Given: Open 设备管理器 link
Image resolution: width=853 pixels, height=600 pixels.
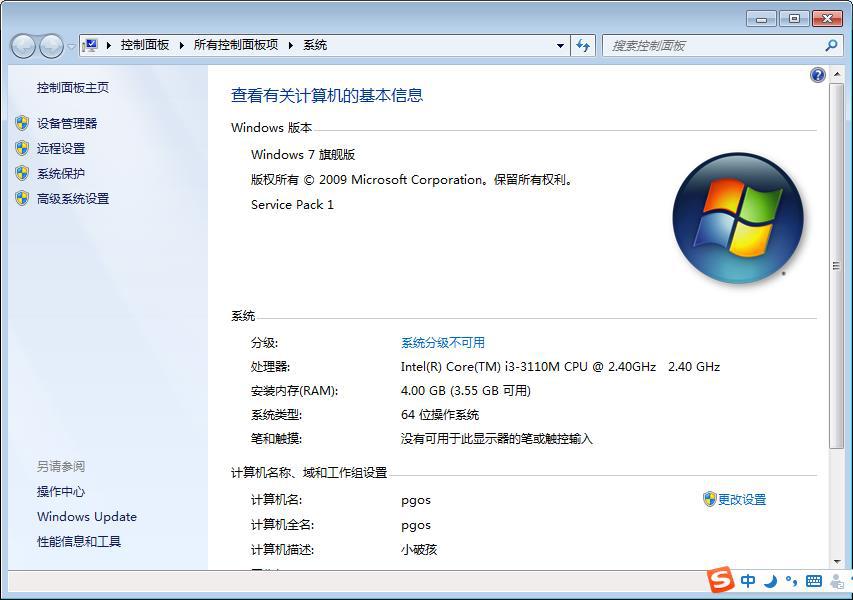Looking at the screenshot, I should [67, 123].
